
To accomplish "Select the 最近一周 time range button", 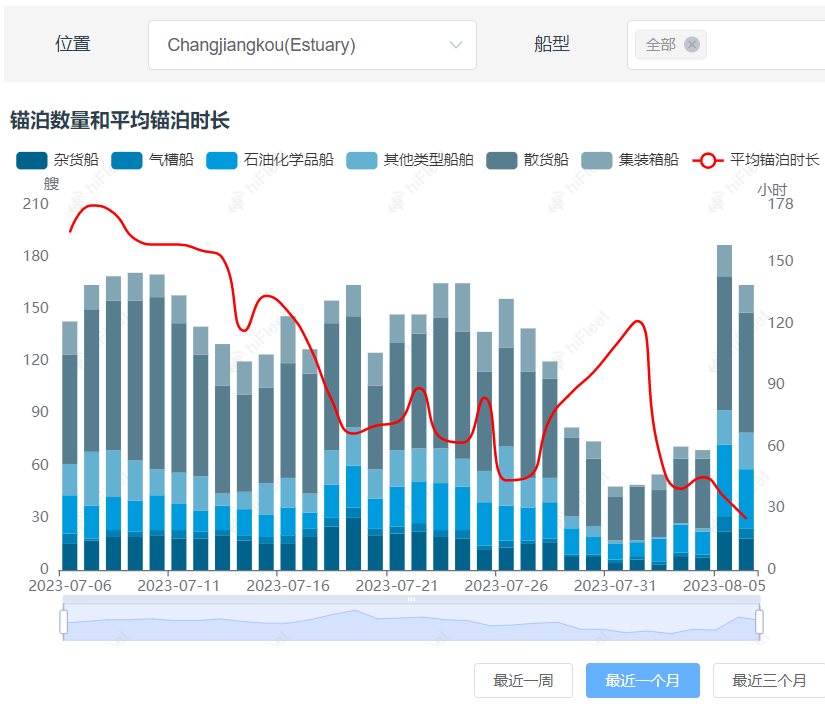I will pos(523,681).
